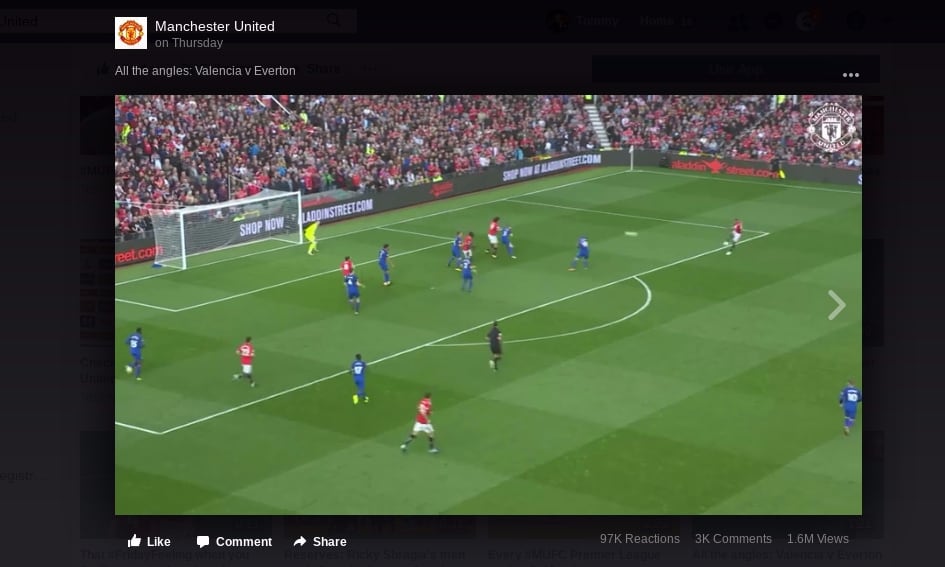
Task: Click the Manchester United crest avatar
Action: pos(131,33)
